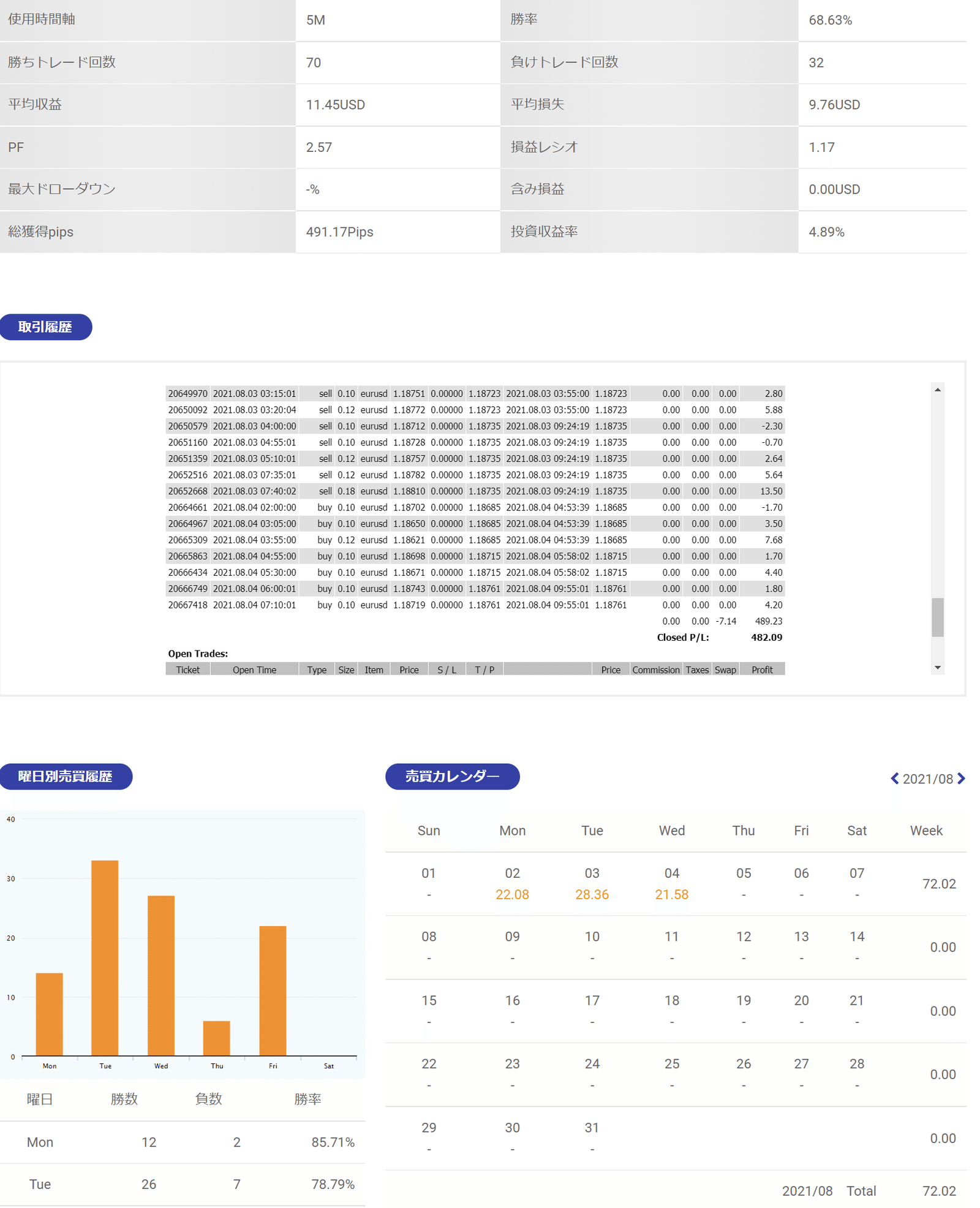This screenshot has height=1208, width=980.
Task: Click the trade history scrollbar thumb
Action: tap(937, 617)
